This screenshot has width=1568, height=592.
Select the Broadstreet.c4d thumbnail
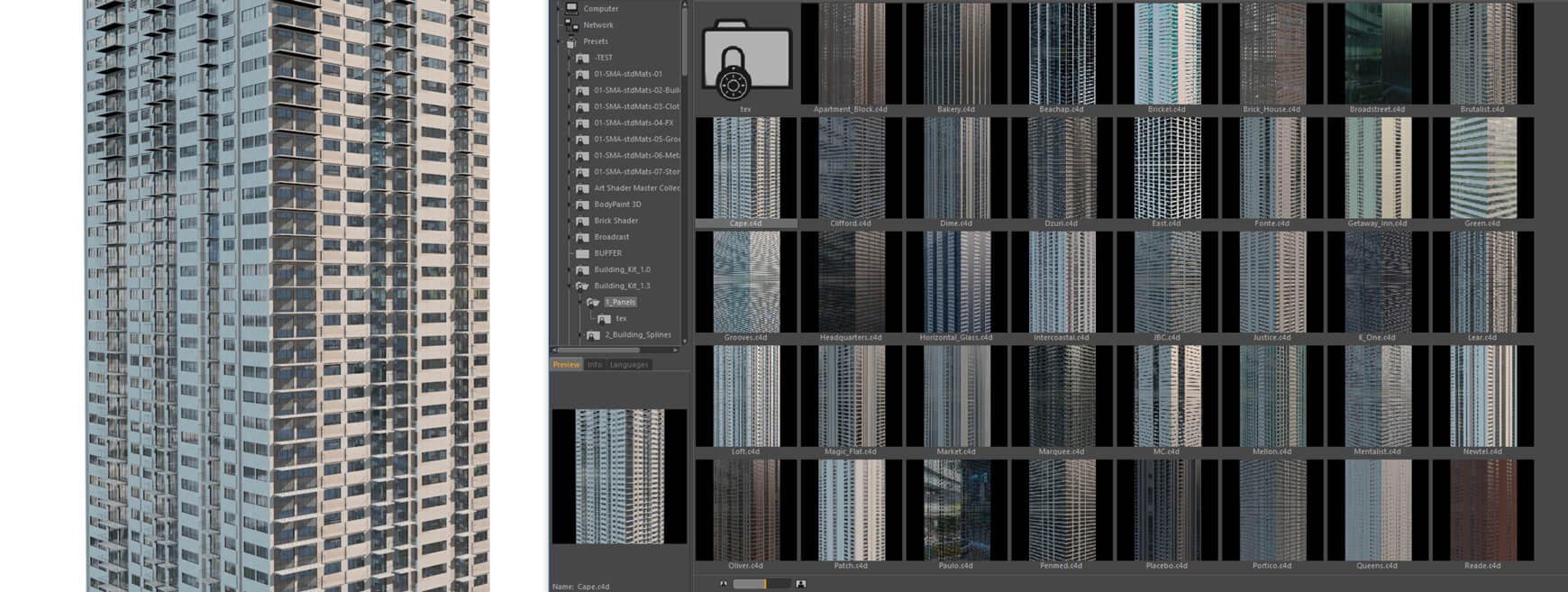1378,53
